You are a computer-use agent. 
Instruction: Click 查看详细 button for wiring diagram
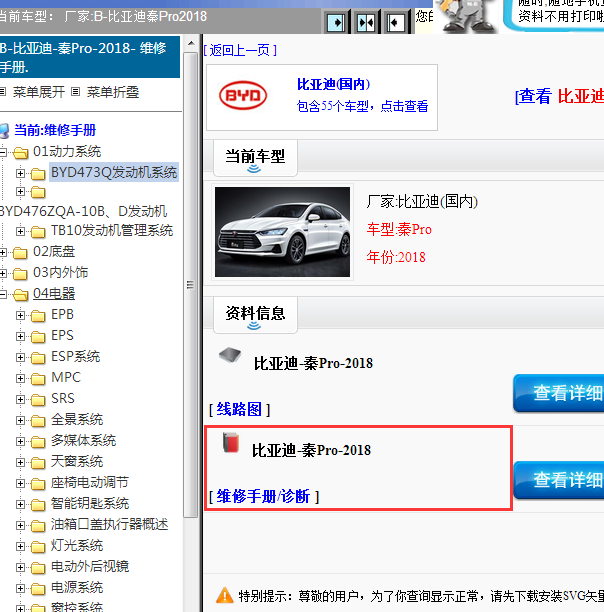[x=559, y=393]
